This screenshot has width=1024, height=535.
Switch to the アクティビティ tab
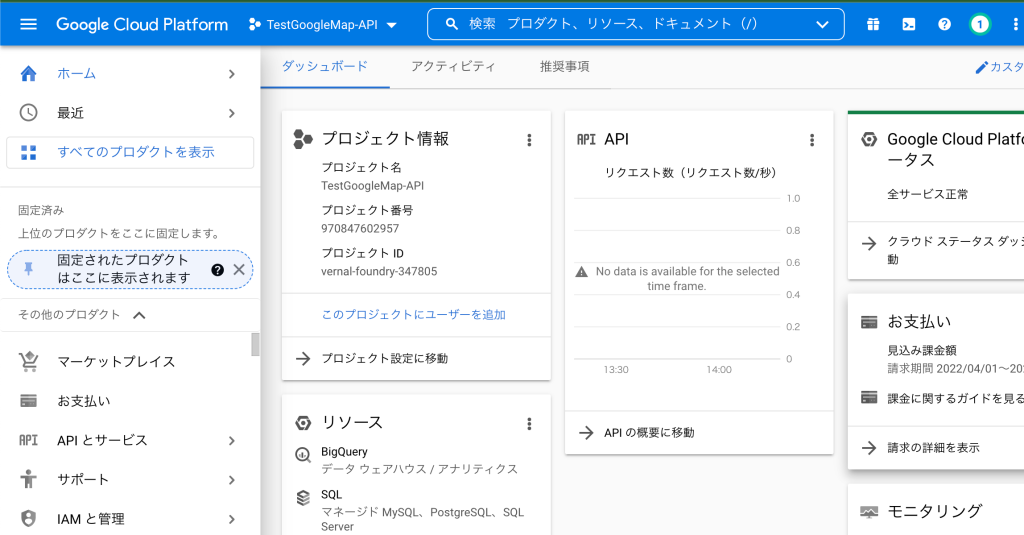coord(453,67)
